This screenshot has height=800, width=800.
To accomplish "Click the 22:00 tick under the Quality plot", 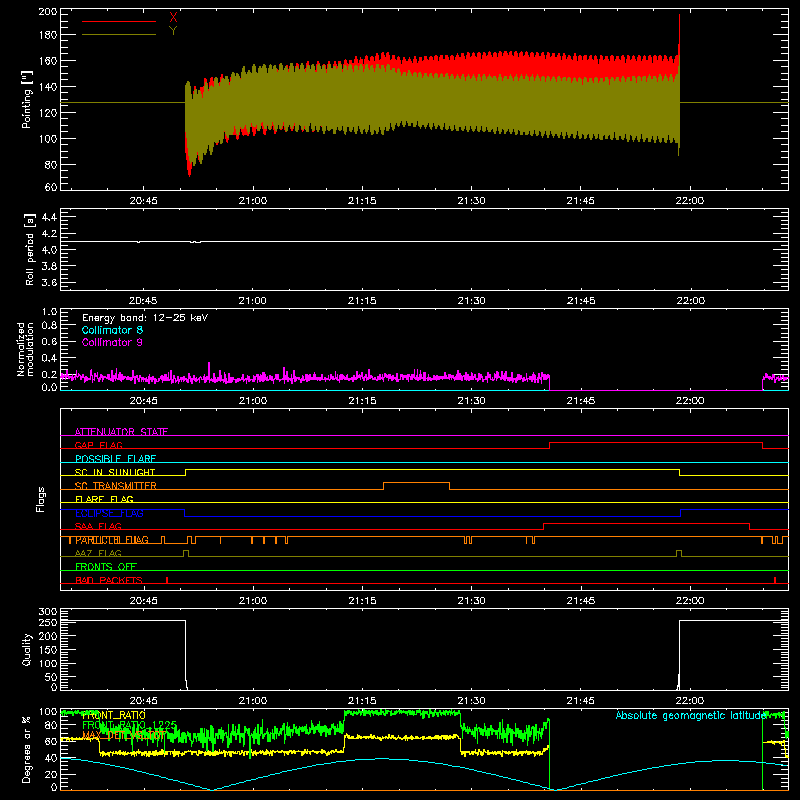I will click(690, 701).
